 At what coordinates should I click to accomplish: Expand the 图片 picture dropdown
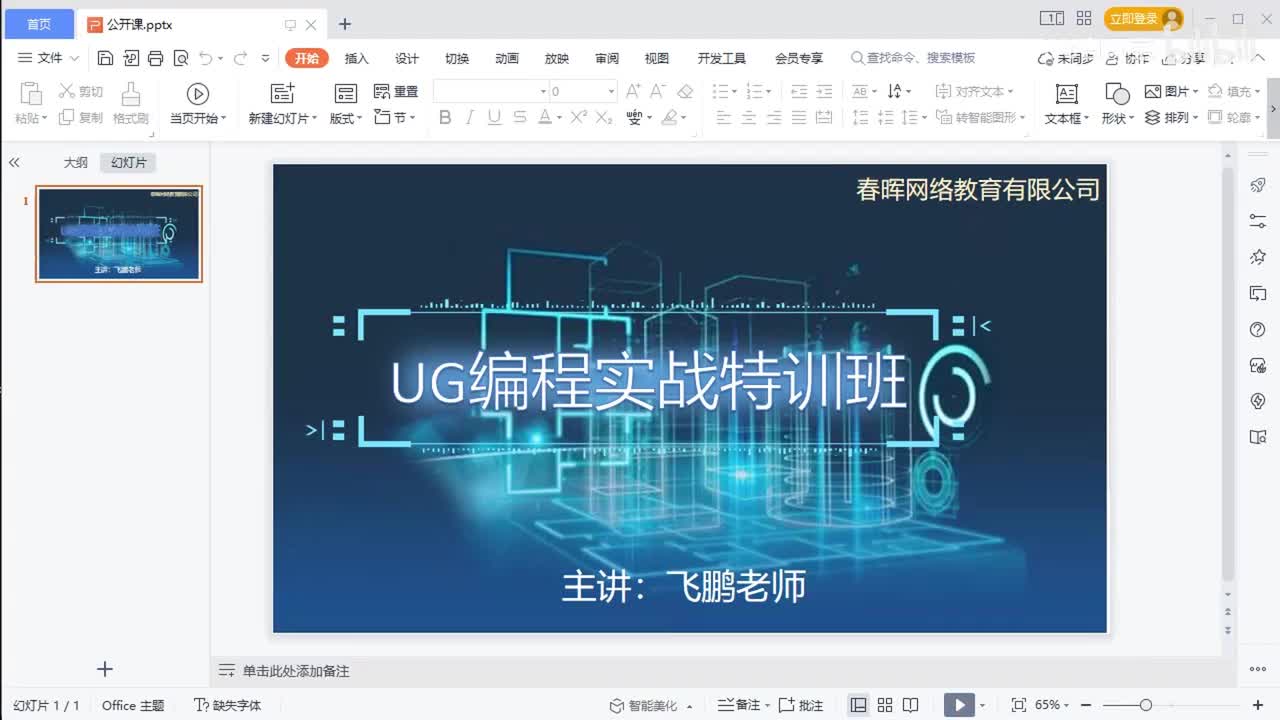coord(1197,91)
